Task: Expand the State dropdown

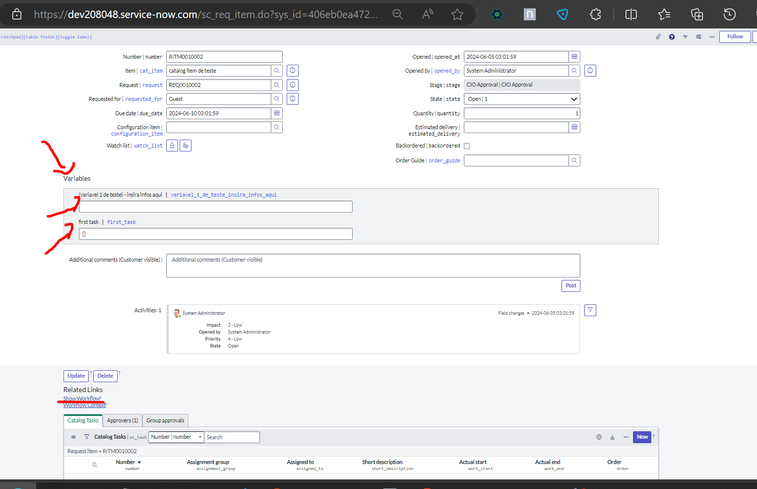Action: pos(522,99)
